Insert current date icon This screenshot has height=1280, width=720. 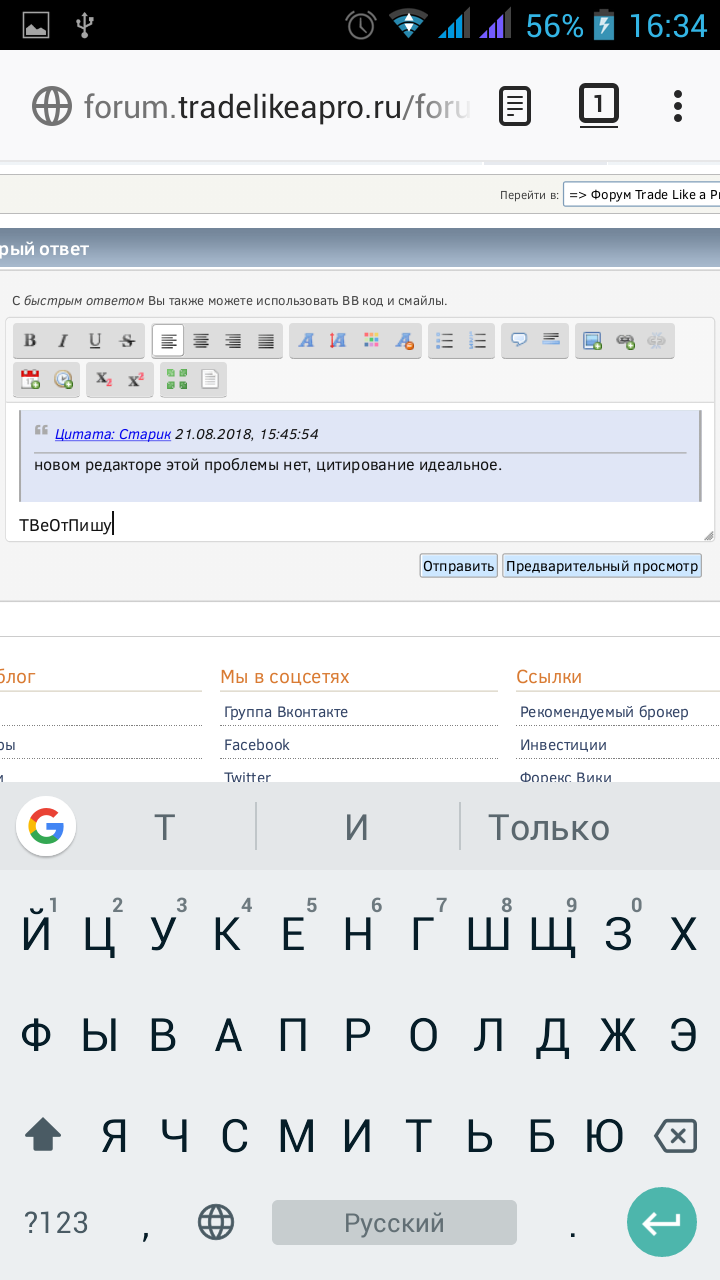[x=30, y=379]
